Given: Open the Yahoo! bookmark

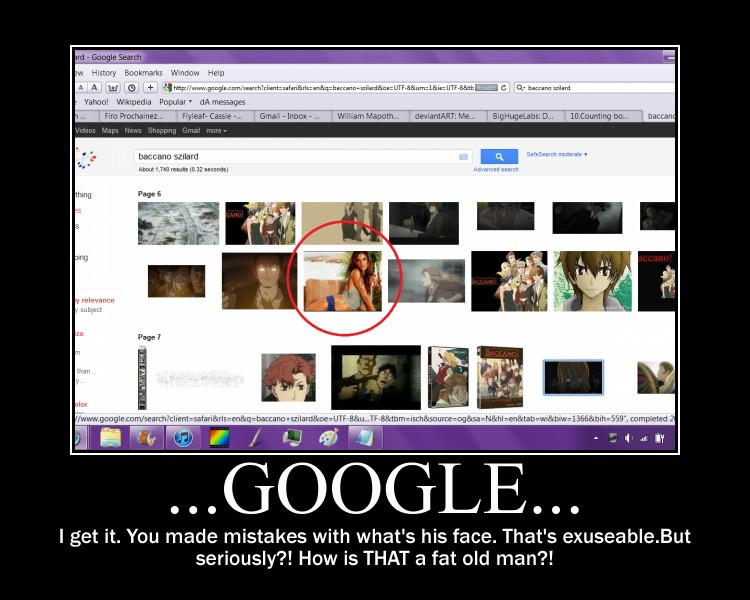Looking at the screenshot, I should pos(96,102).
